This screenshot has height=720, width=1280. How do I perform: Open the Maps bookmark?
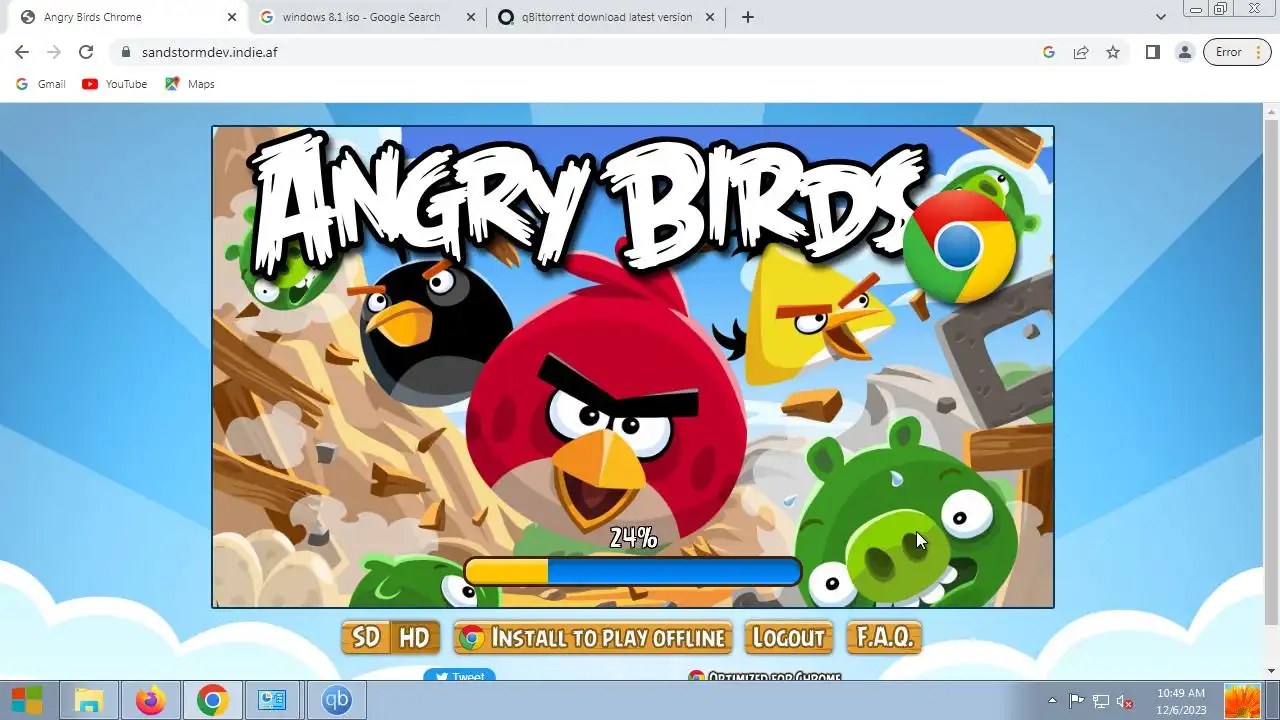tap(190, 84)
